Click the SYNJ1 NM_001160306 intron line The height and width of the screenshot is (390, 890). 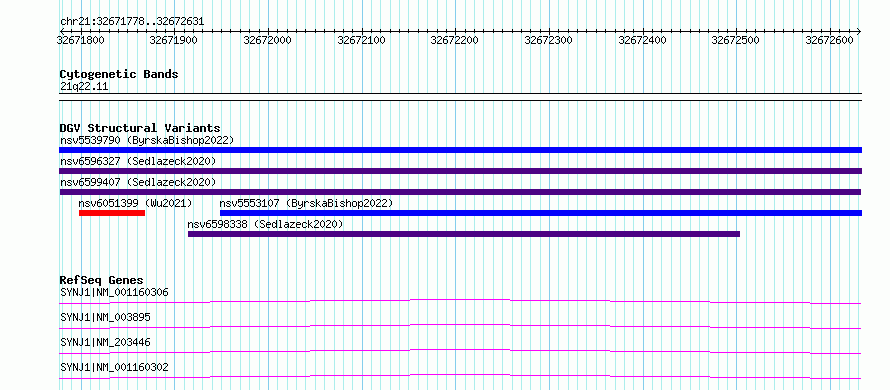[460, 301]
